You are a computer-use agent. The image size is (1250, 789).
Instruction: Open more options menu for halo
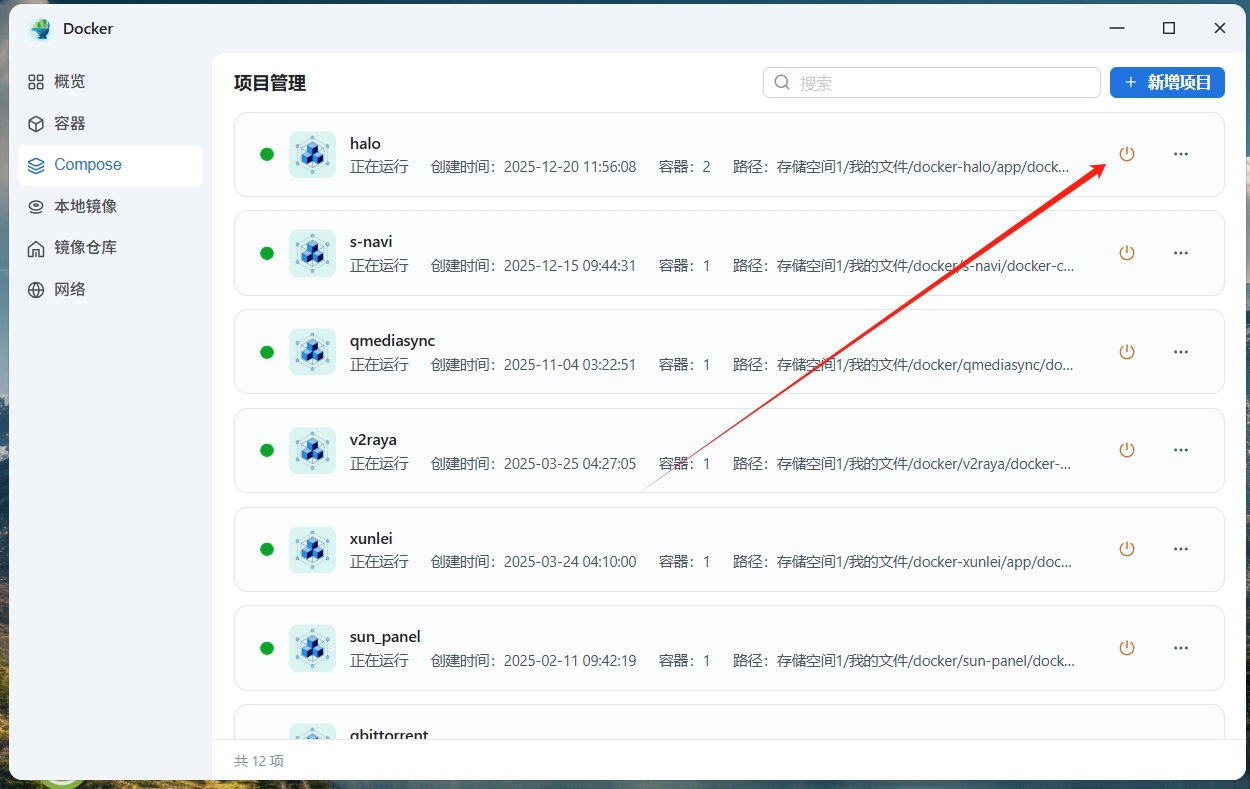click(1181, 154)
